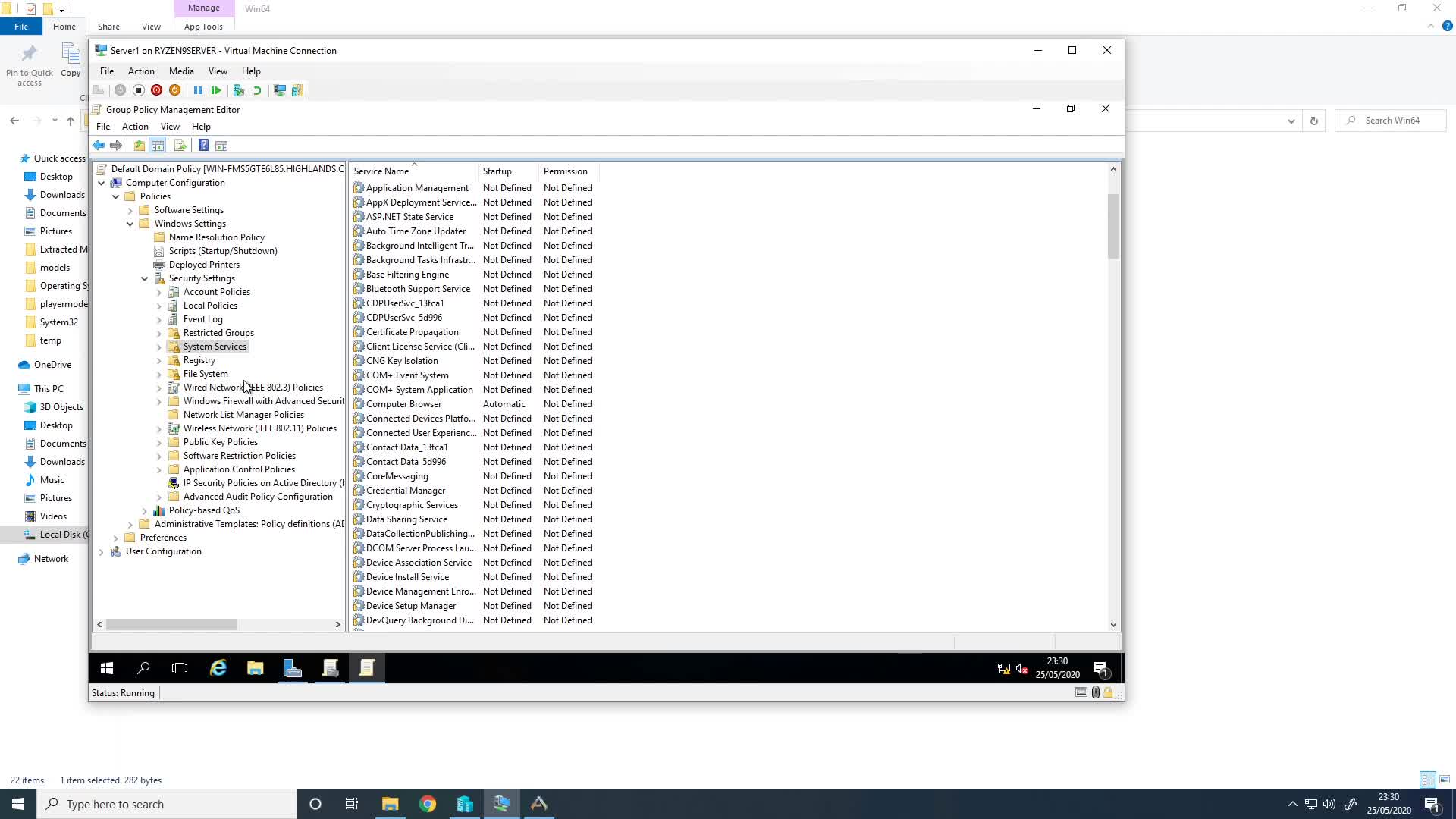The width and height of the screenshot is (1456, 819).
Task: Open Help via blue question mark icon
Action: [x=203, y=146]
